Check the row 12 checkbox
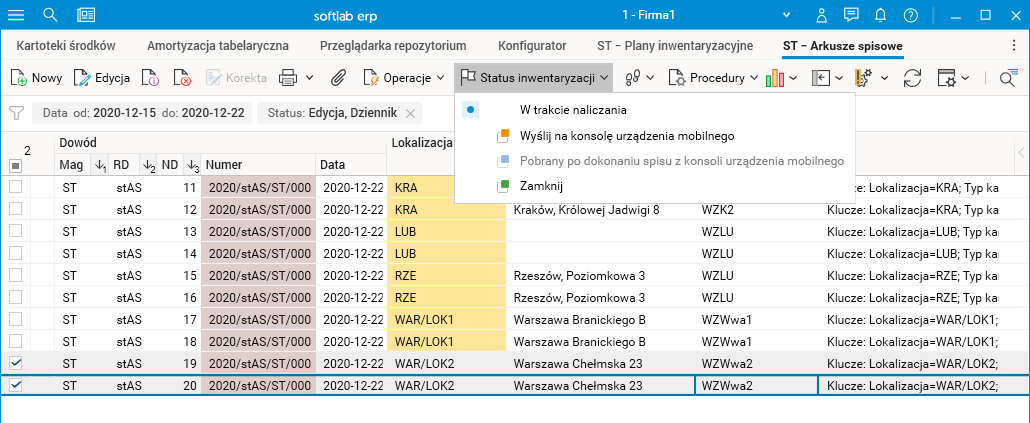The height and width of the screenshot is (423, 1030). click(15, 210)
